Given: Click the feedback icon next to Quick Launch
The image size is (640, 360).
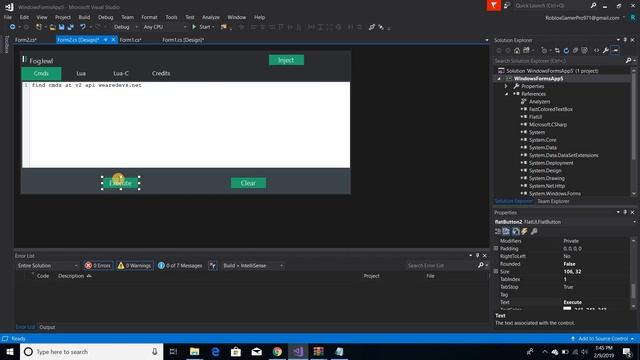Looking at the screenshot, I should 507,5.
